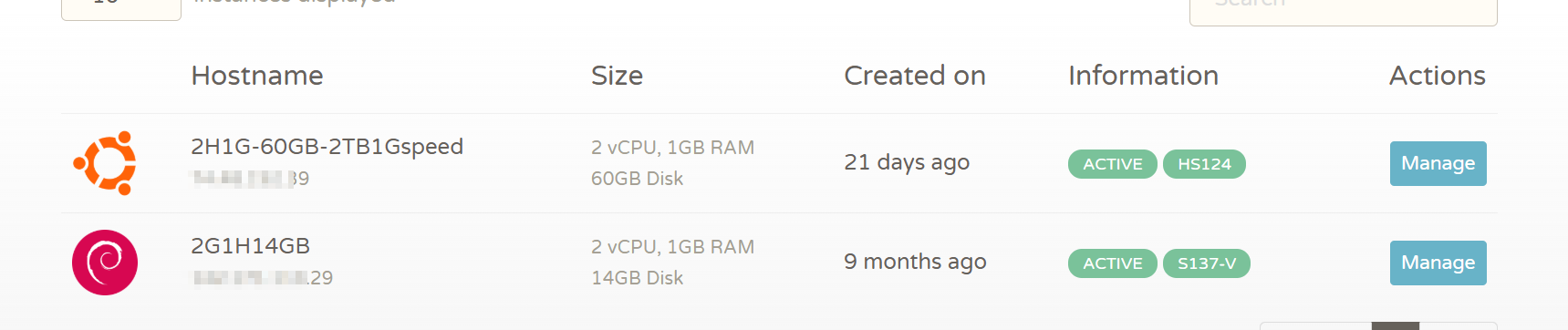The height and width of the screenshot is (330, 1568).
Task: Open the instances displayed count dropdown
Action: (121, 7)
